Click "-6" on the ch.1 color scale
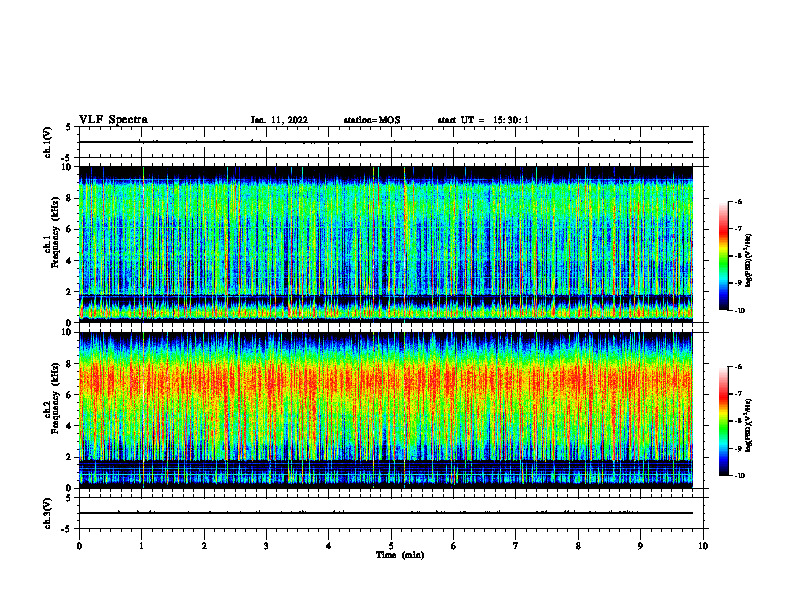 [738, 201]
